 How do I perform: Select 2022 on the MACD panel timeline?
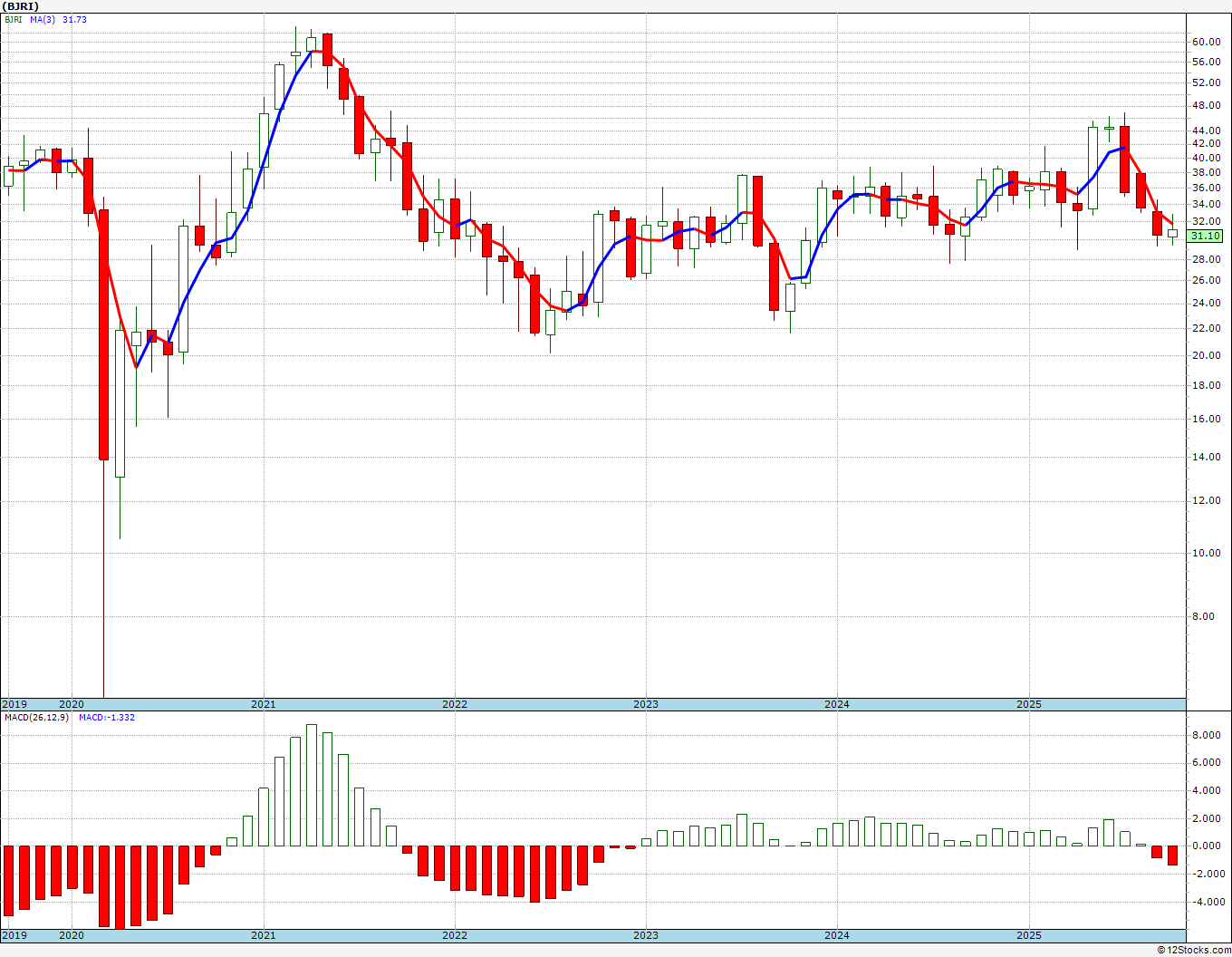click(x=454, y=935)
